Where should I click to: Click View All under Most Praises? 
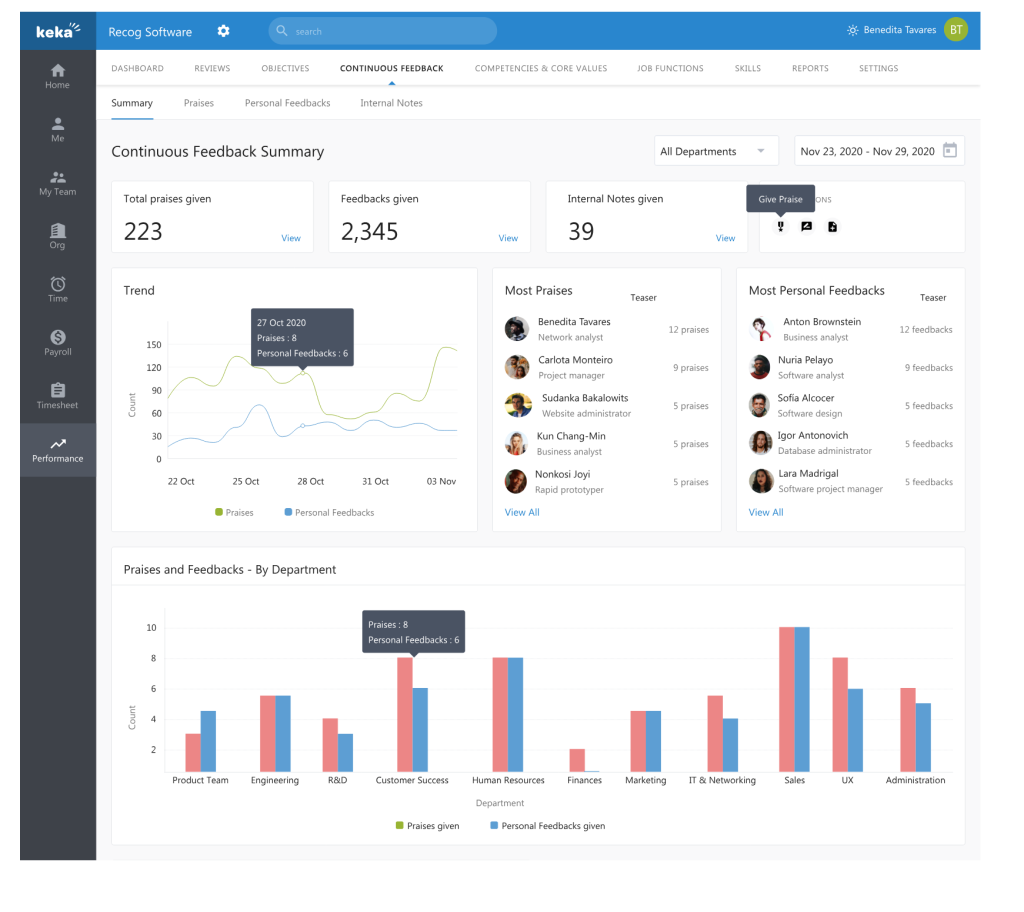coord(522,512)
